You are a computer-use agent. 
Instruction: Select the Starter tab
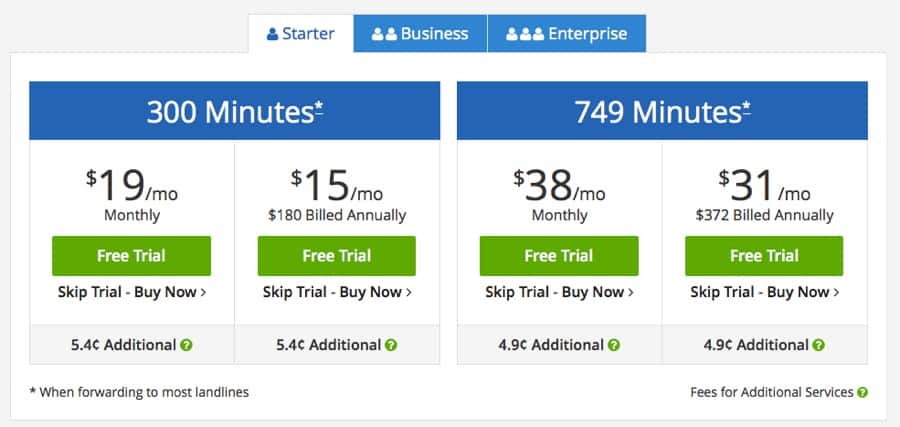tap(301, 33)
